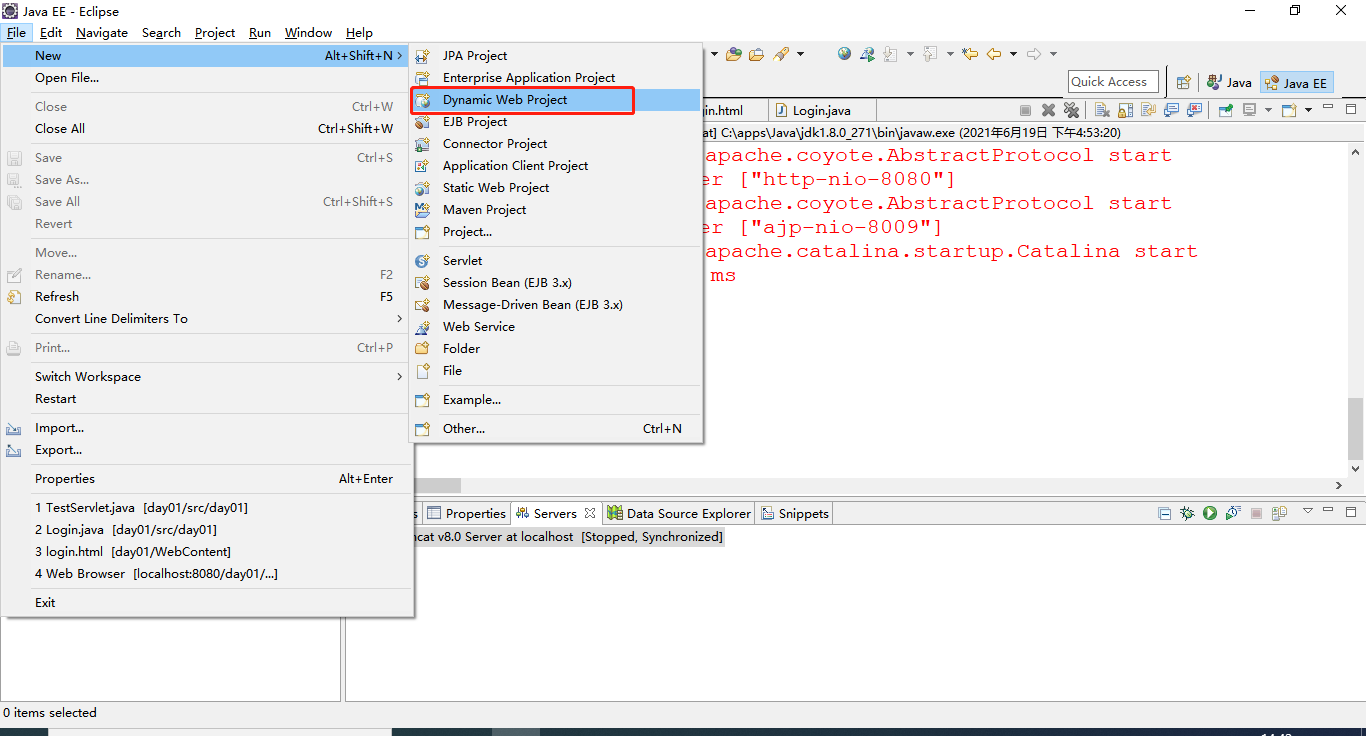
Task: Toggle Pin Console icon
Action: (1226, 110)
